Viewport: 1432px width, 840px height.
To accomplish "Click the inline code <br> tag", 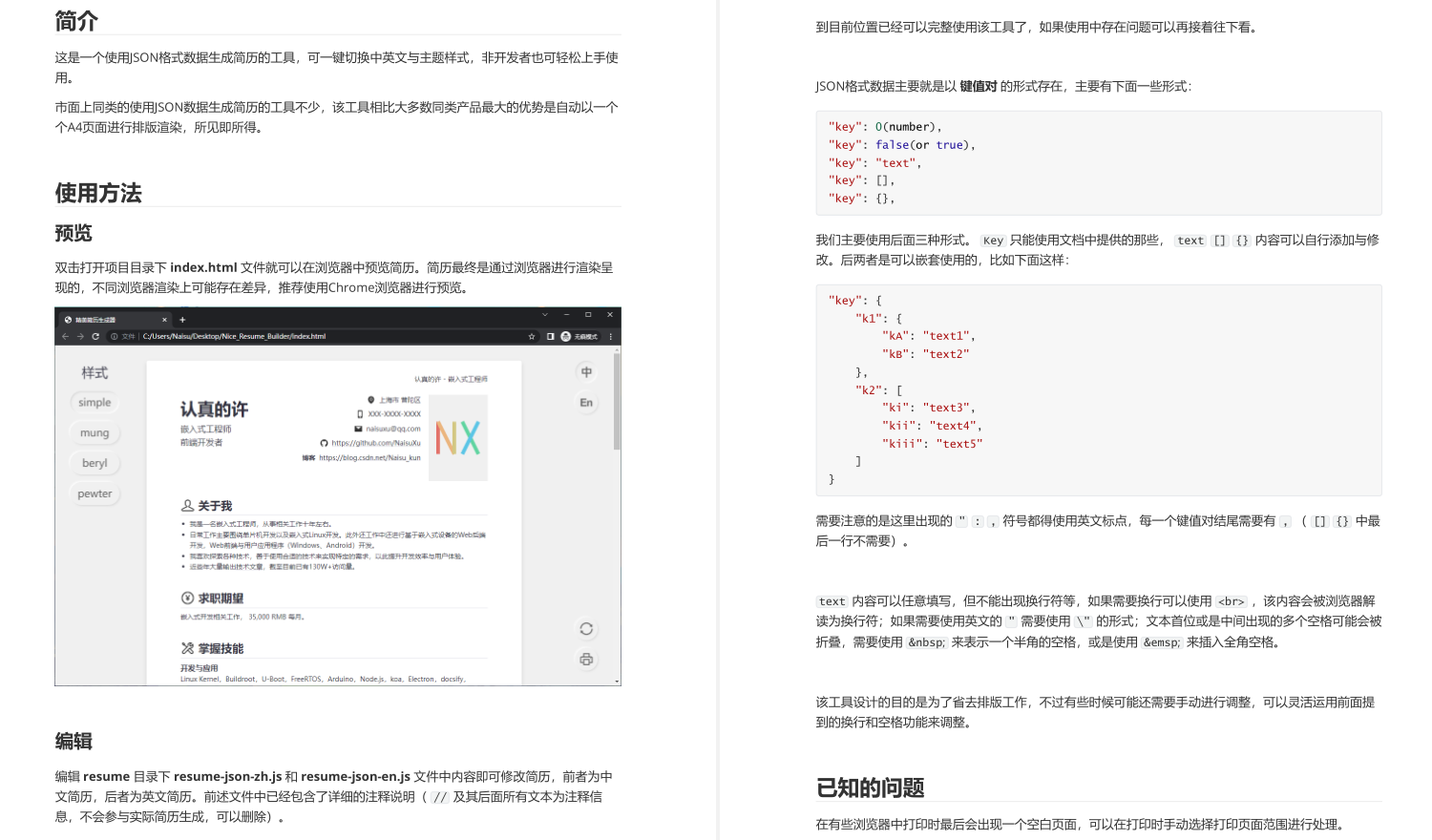I will [x=1232, y=601].
